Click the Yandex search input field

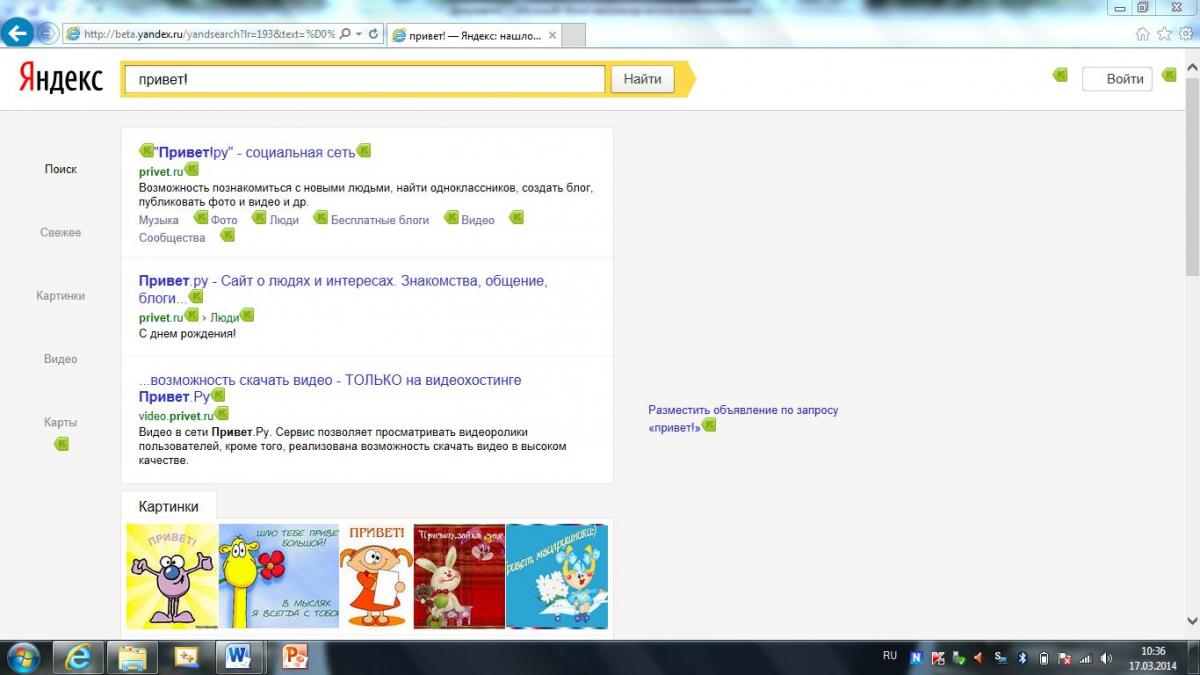pyautogui.click(x=364, y=79)
